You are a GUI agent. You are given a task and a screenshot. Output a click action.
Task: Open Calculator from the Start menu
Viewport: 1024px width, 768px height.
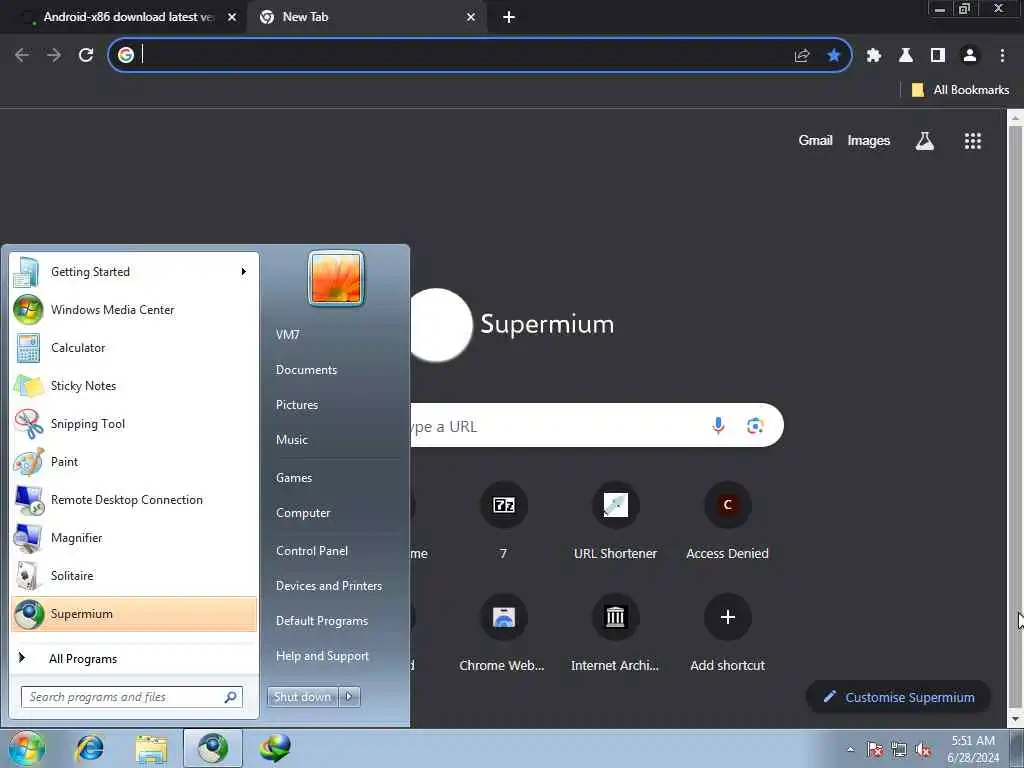click(x=134, y=347)
